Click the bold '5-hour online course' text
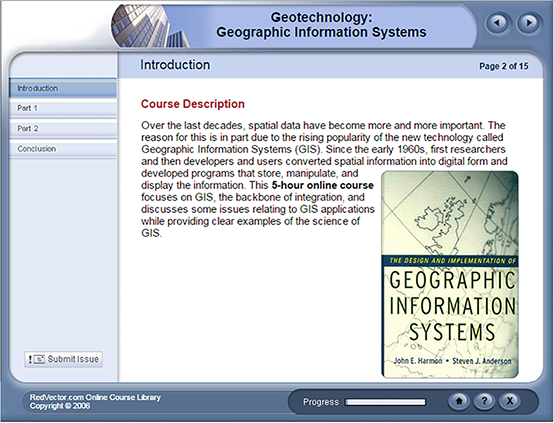 [323, 185]
